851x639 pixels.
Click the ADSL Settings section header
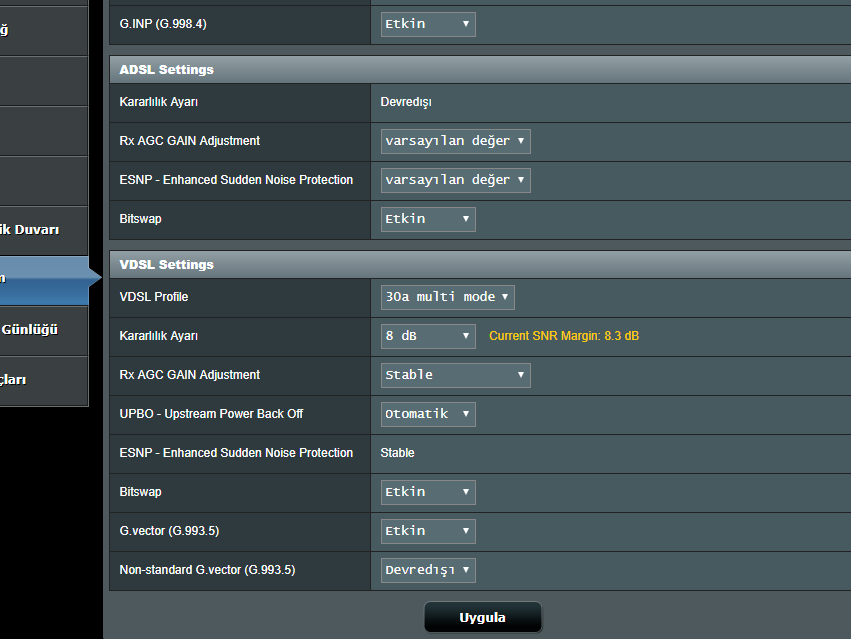point(166,70)
